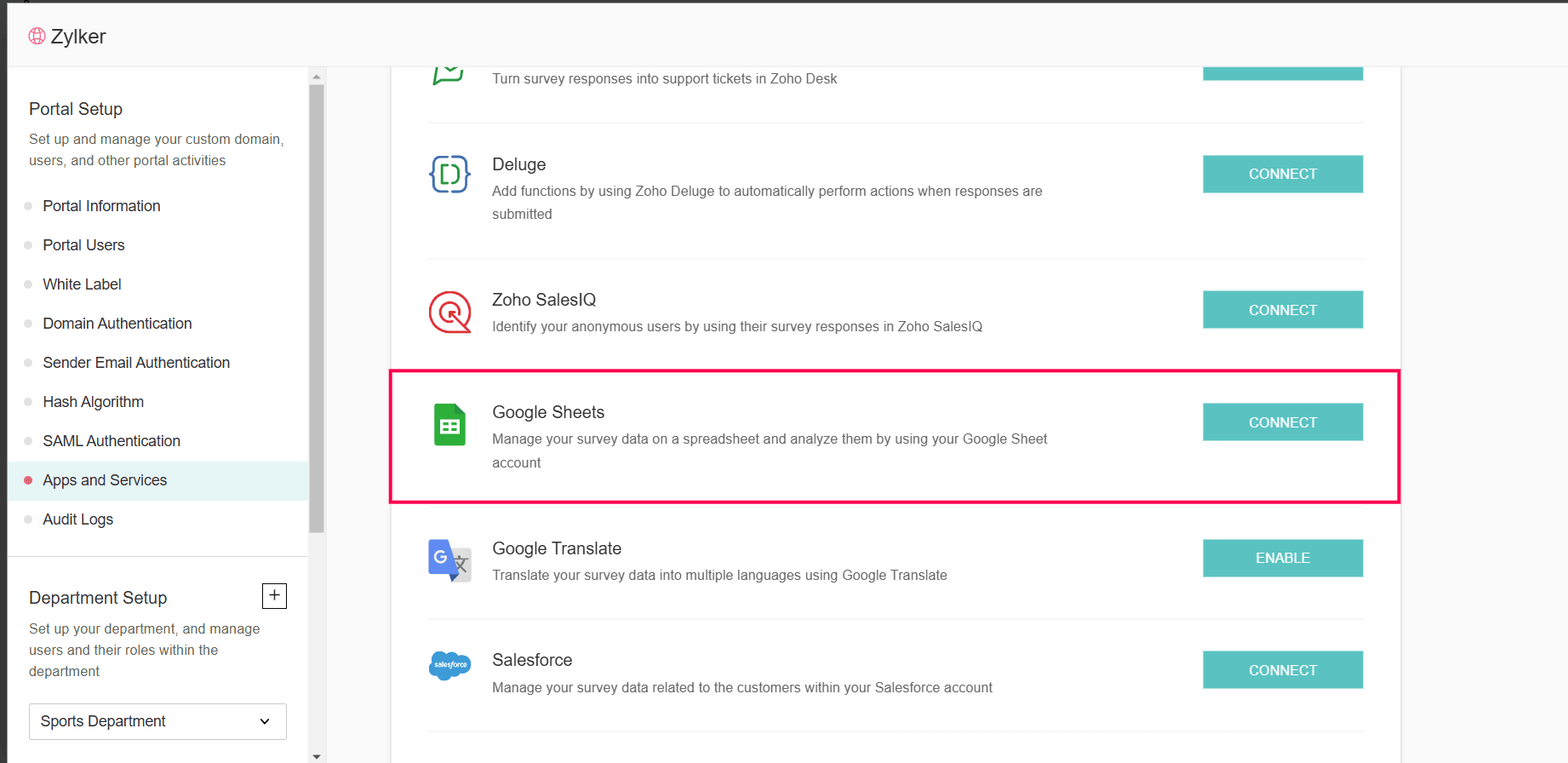Add a department with the plus icon
Image resolution: width=1568 pixels, height=763 pixels.
click(x=274, y=596)
